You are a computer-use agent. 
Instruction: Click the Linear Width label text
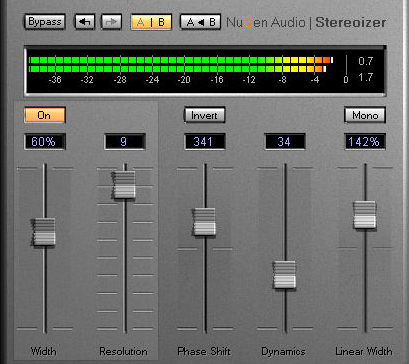[x=364, y=351]
